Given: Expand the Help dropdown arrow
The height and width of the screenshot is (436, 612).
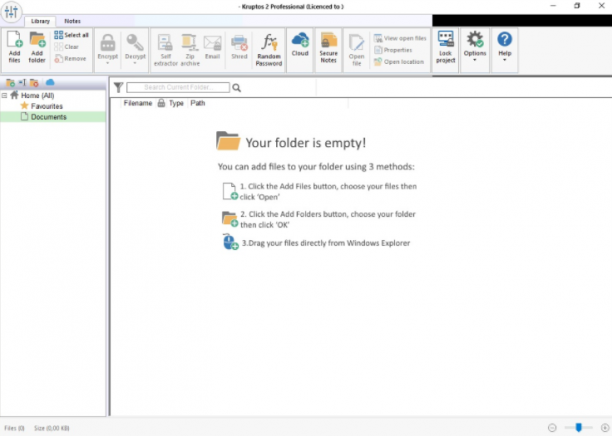Looking at the screenshot, I should pos(504,60).
